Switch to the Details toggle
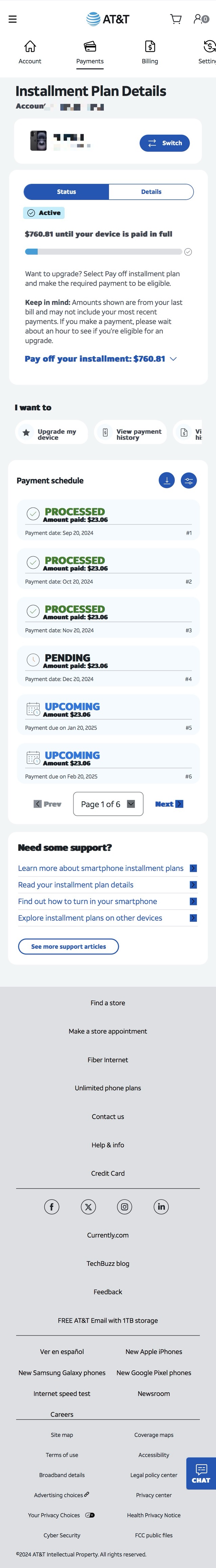This screenshot has height=1568, width=216. (x=151, y=192)
